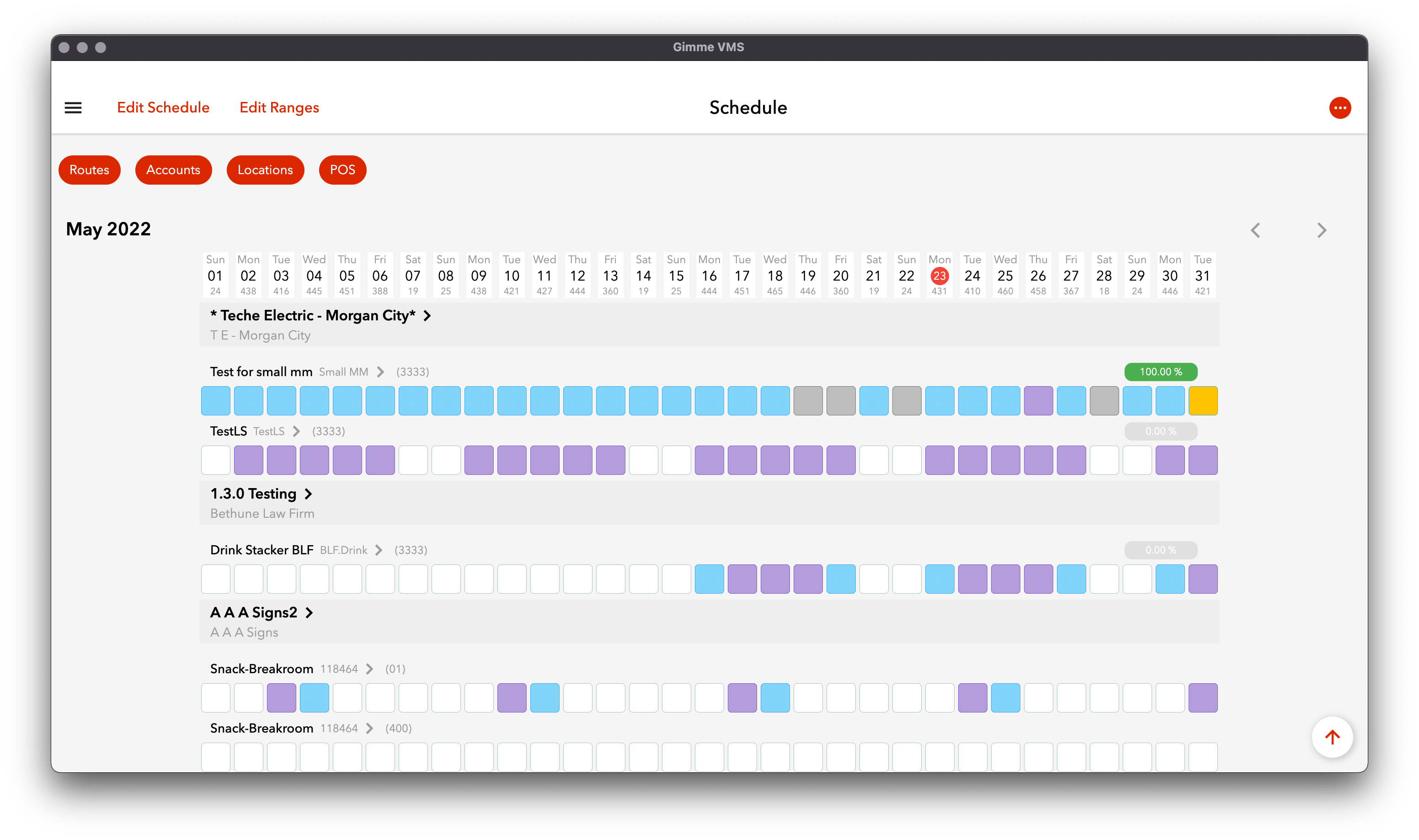Screen dimensions: 1419x840
Task: Toggle Snack-Breakroom (01) purple cell on Tue 03
Action: (281, 698)
